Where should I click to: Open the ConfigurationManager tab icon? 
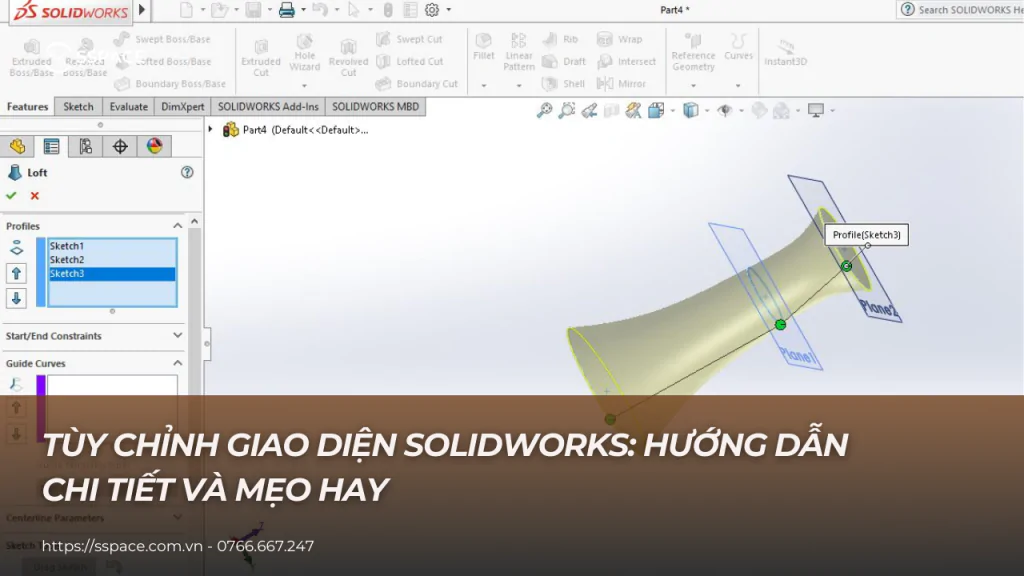point(86,146)
